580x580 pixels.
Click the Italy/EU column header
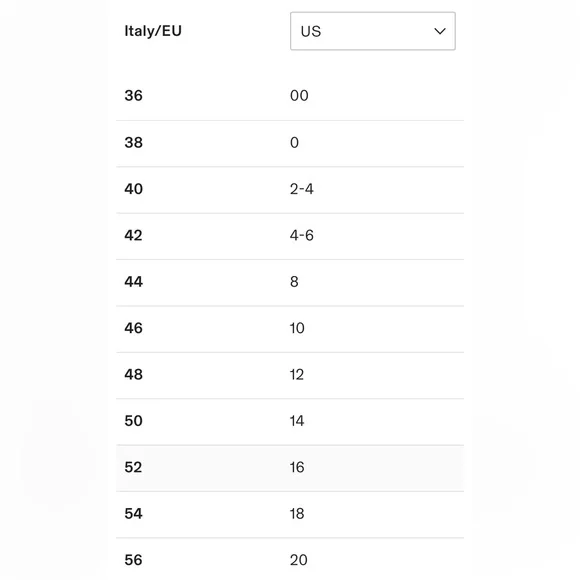coord(153,31)
